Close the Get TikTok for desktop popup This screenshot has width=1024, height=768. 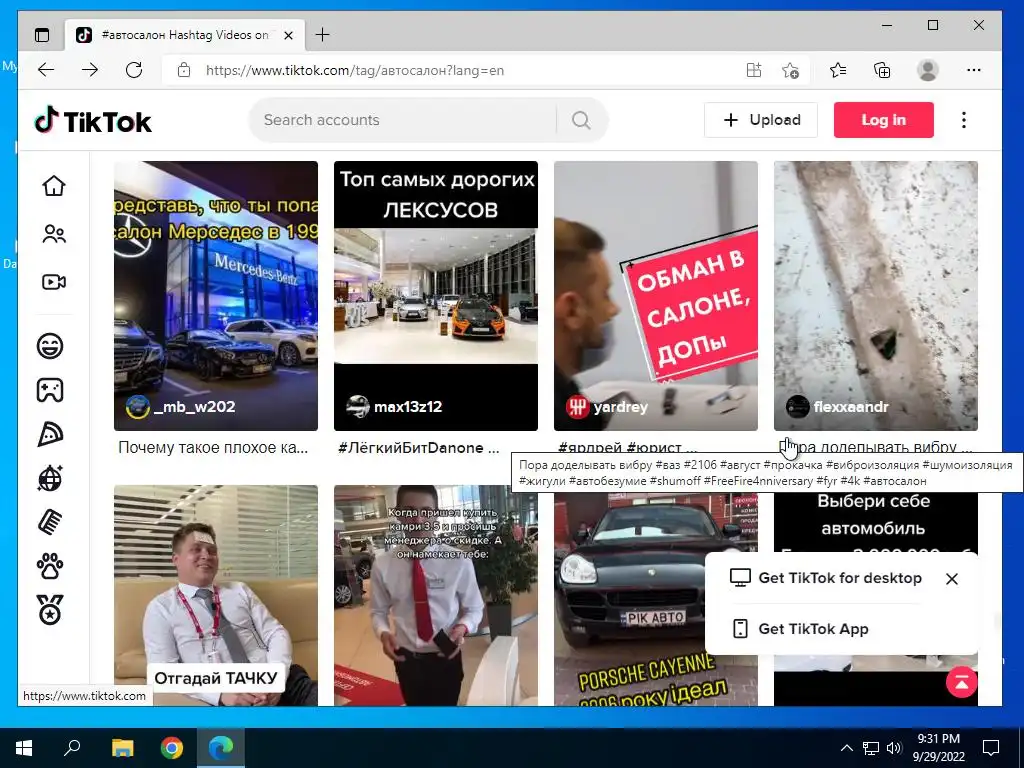[952, 579]
